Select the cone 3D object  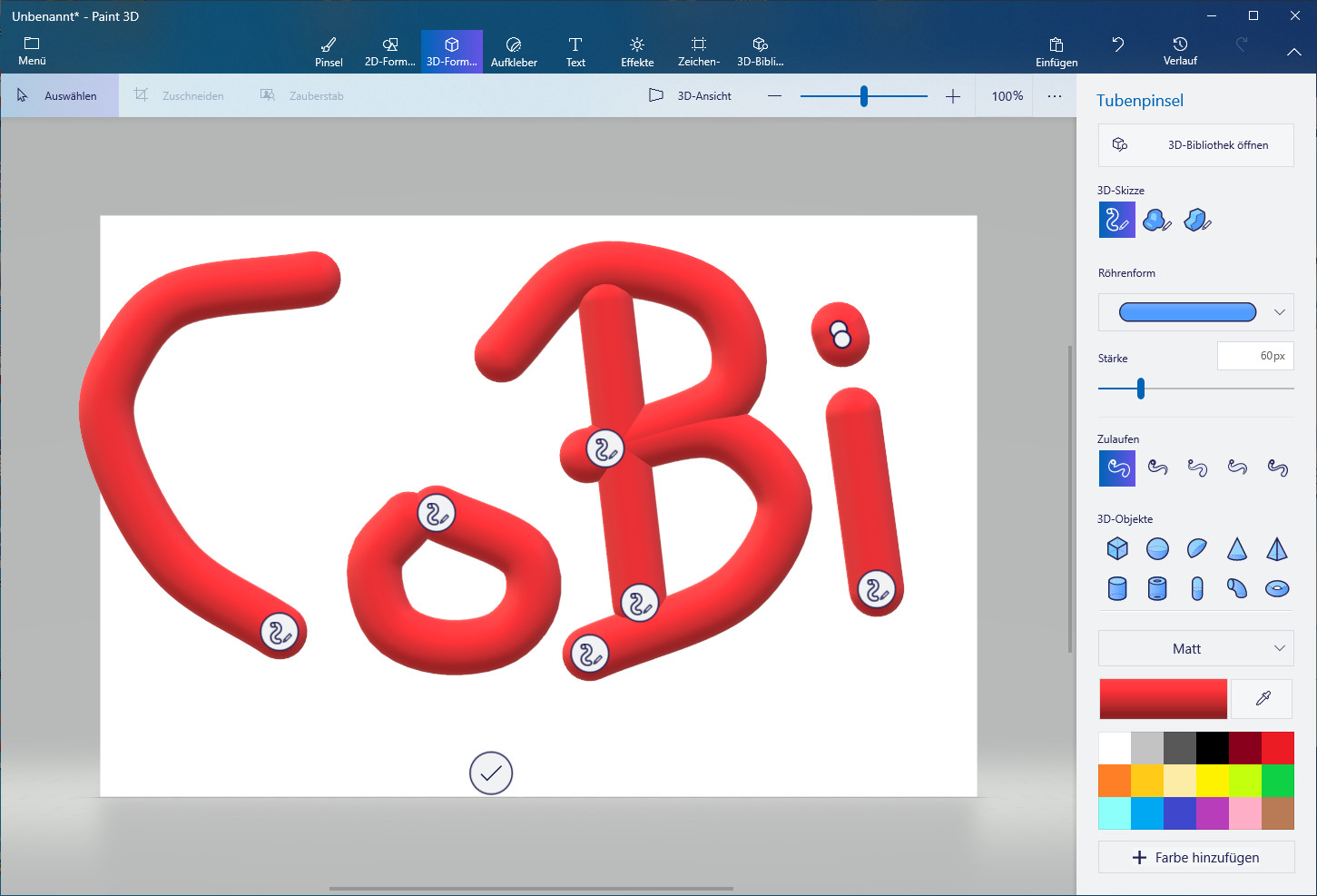pyautogui.click(x=1236, y=548)
